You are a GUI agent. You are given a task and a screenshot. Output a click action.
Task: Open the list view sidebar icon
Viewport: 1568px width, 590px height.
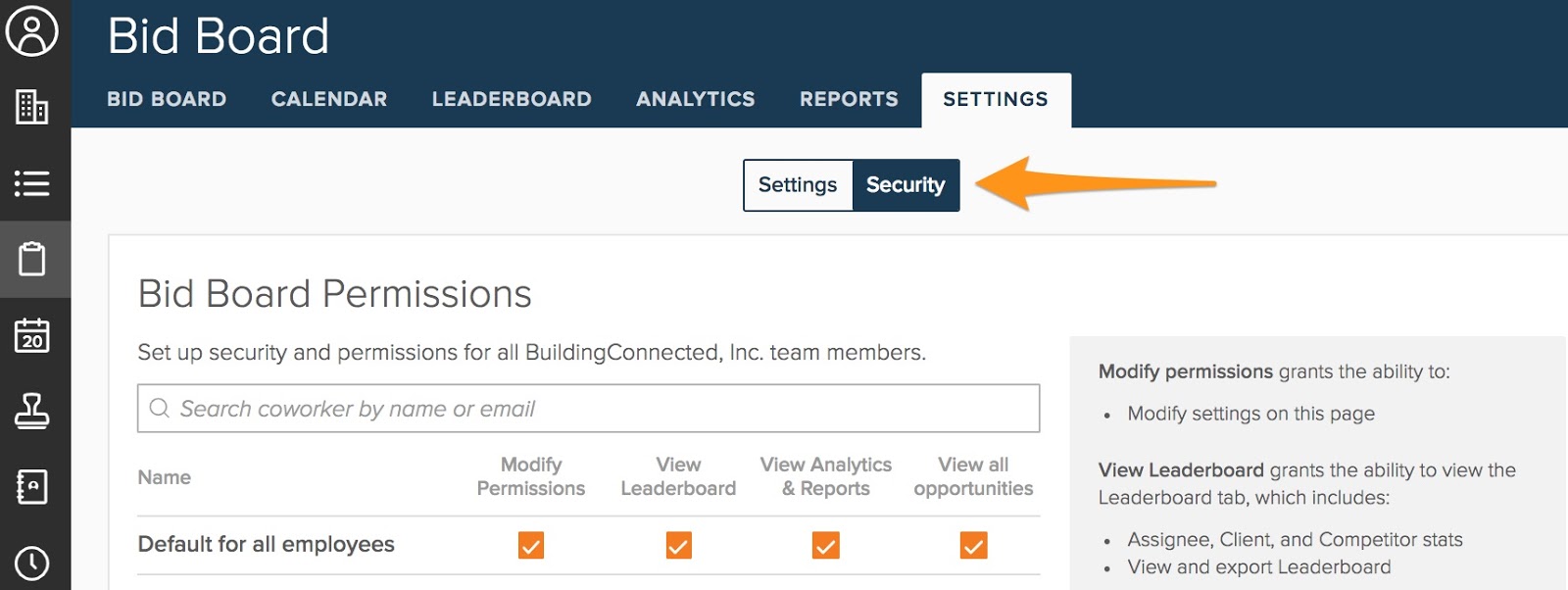pos(32,183)
